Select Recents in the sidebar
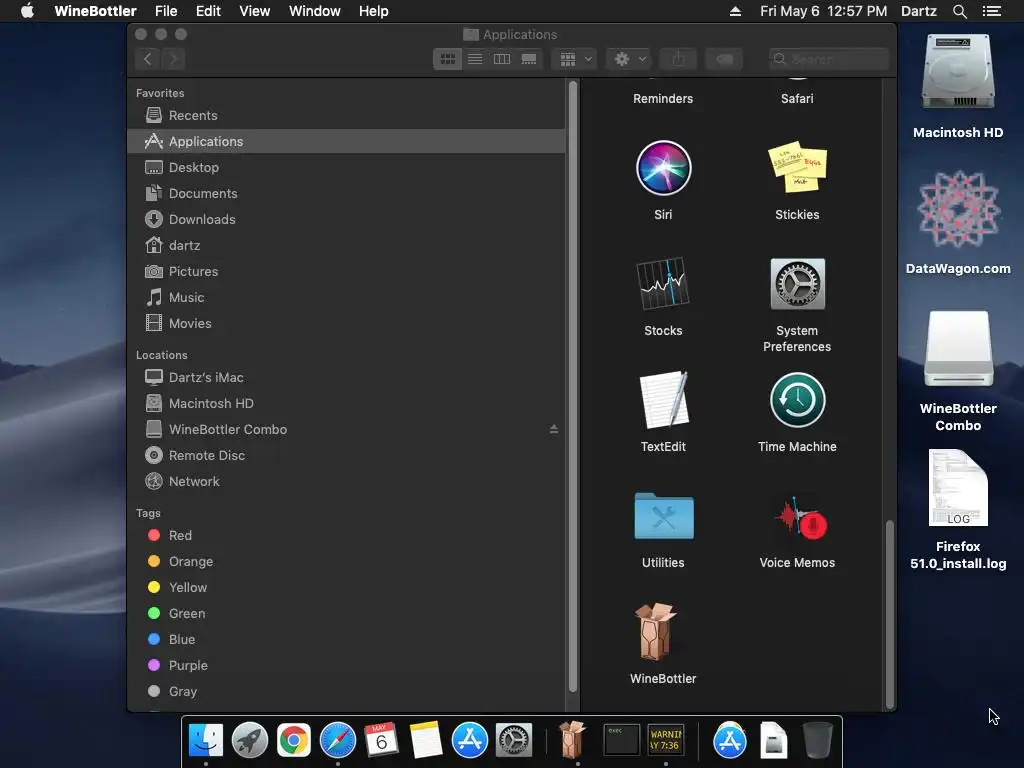Image resolution: width=1024 pixels, height=768 pixels. pos(347,115)
